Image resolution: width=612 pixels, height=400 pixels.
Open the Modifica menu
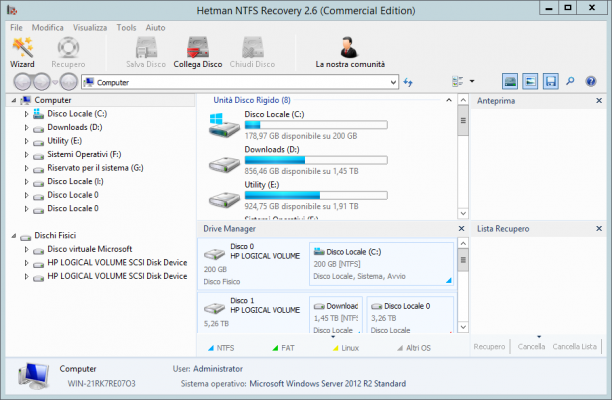48,28
